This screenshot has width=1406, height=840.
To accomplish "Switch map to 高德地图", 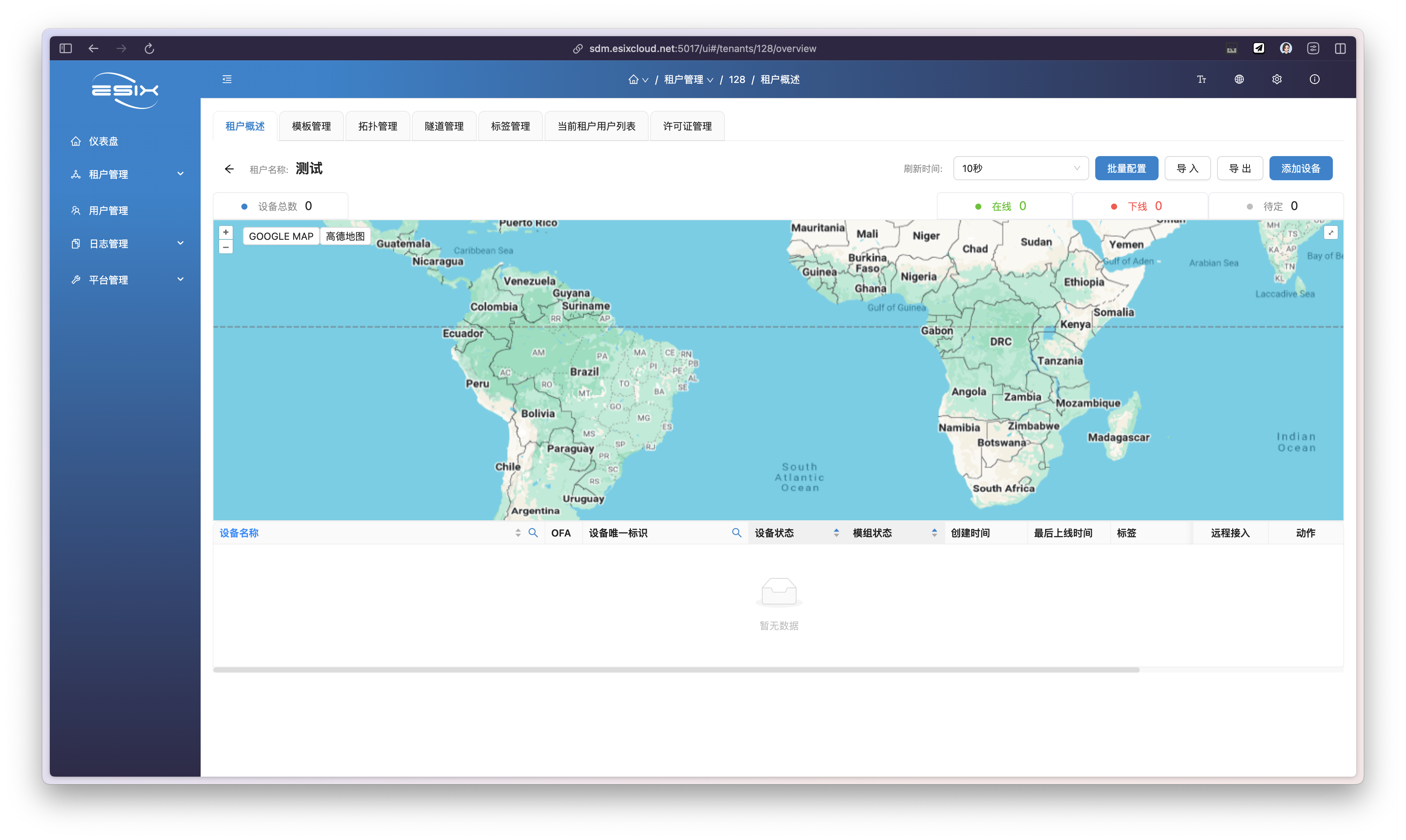I will click(345, 237).
